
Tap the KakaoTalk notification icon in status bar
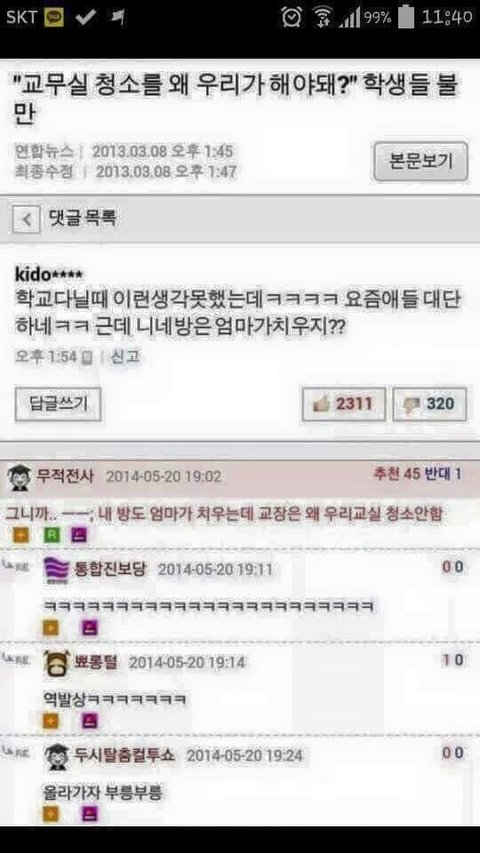pyautogui.click(x=53, y=17)
